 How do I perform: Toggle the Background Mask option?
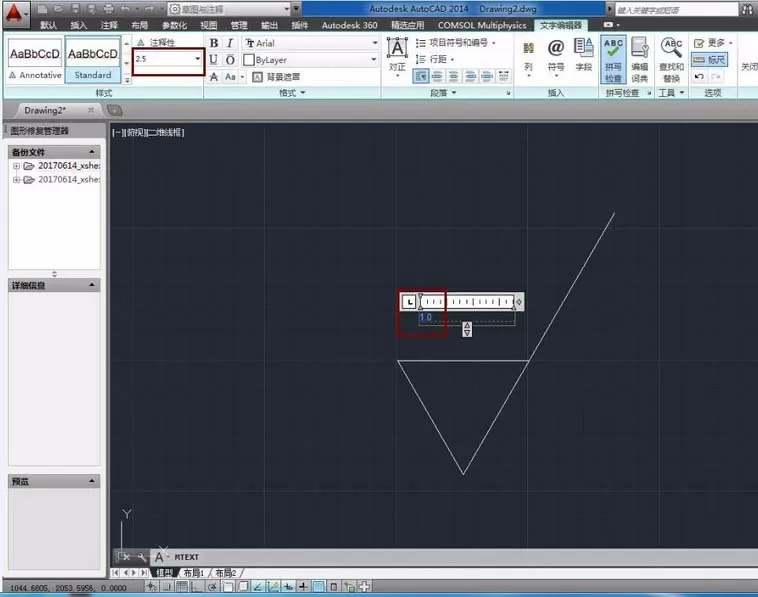point(277,77)
